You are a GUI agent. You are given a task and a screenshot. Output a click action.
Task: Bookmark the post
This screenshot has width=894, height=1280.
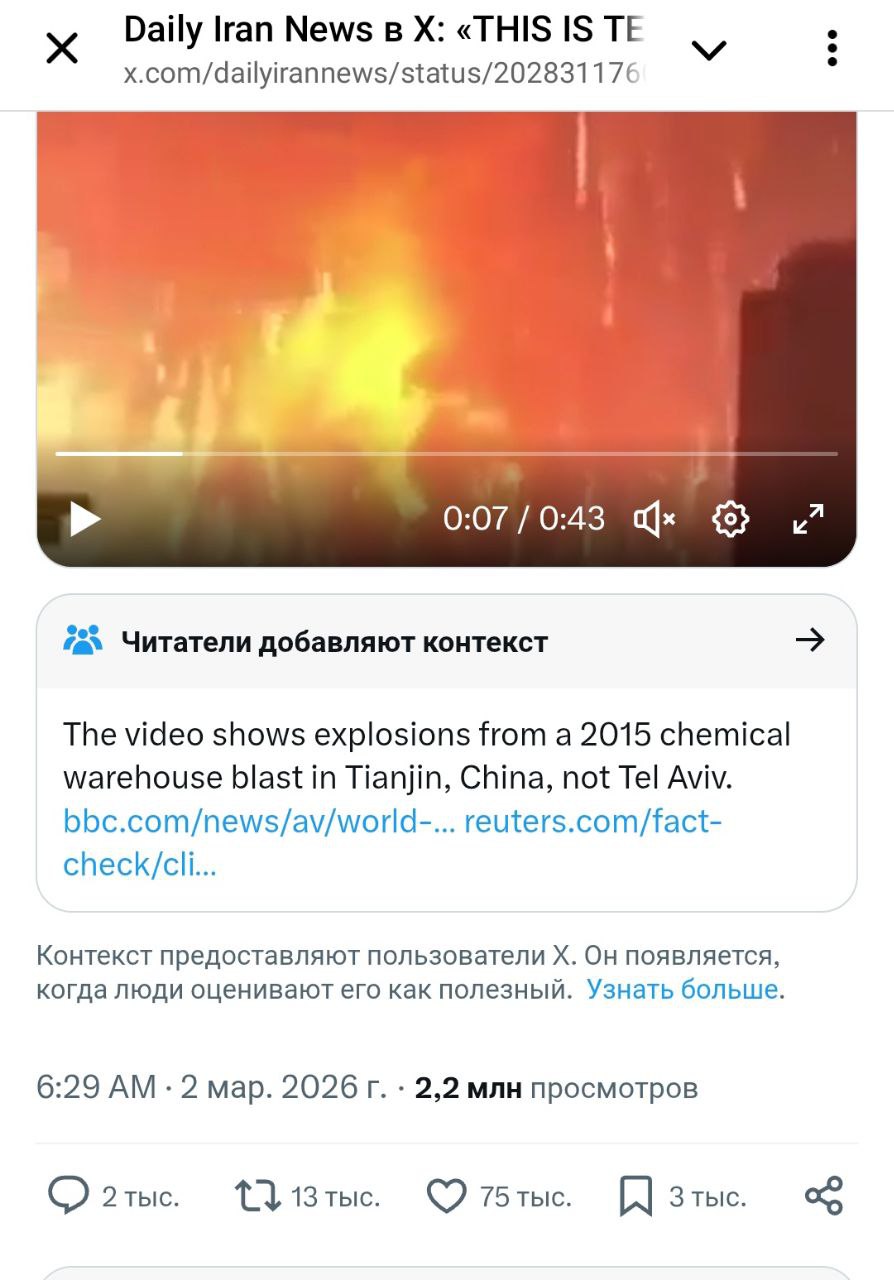[x=636, y=1196]
